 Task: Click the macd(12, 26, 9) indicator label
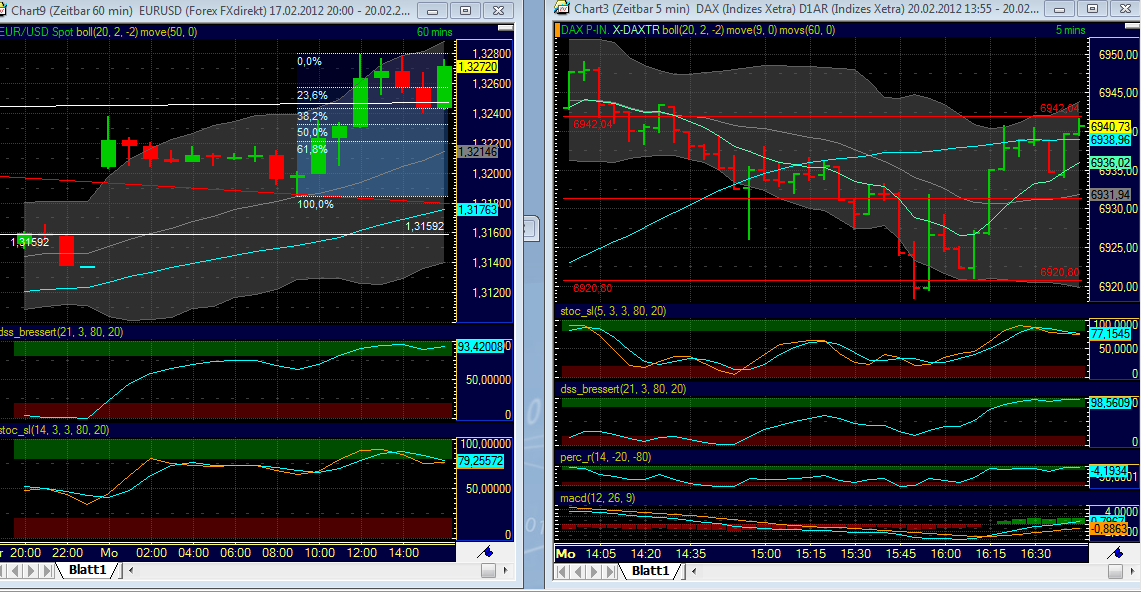click(x=600, y=495)
